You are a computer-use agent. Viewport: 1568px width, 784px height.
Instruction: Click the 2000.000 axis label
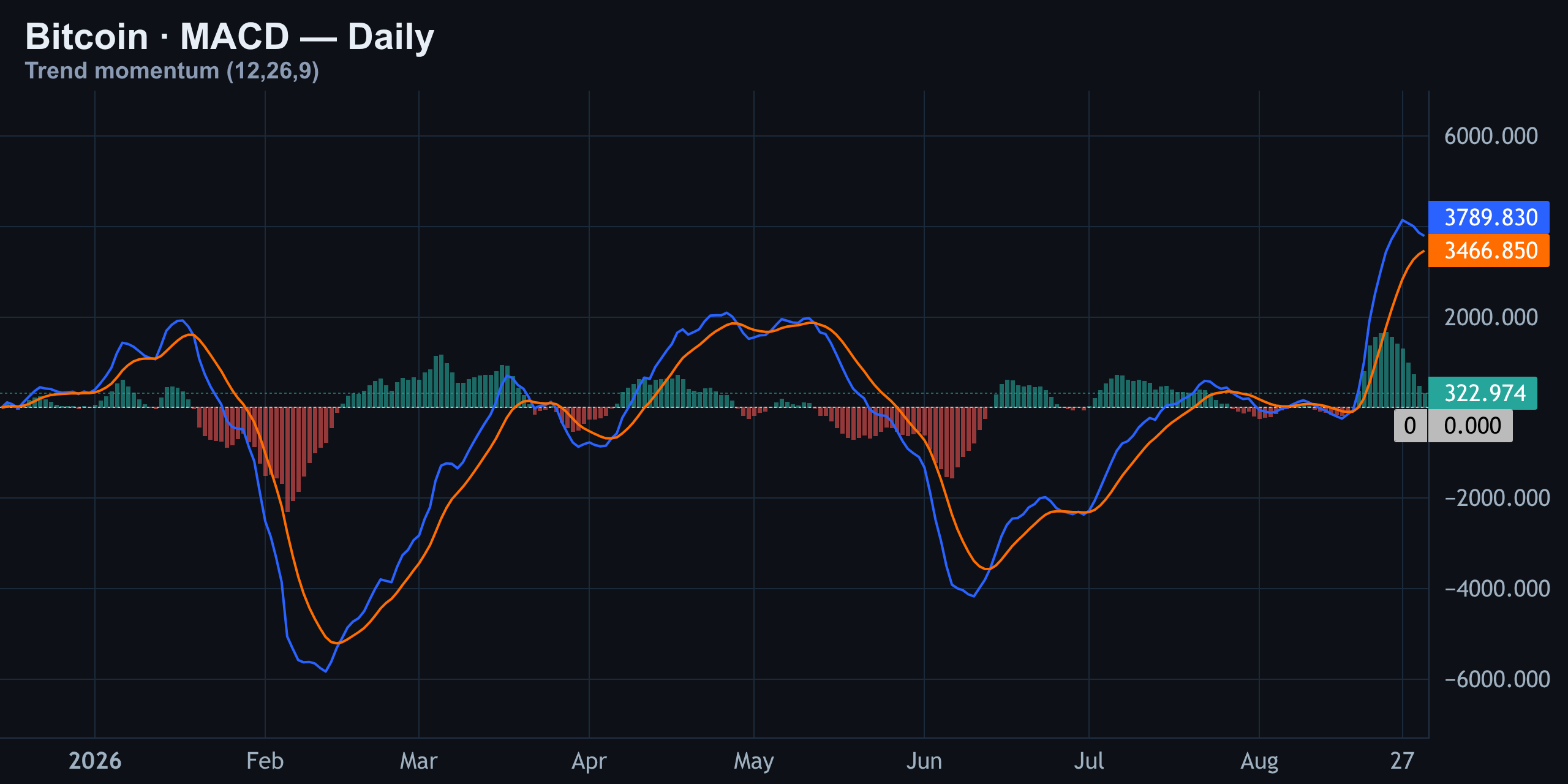tap(1491, 317)
